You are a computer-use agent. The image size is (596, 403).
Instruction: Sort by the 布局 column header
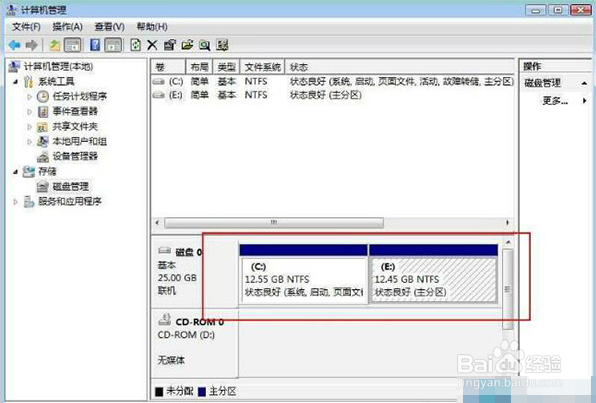point(199,67)
